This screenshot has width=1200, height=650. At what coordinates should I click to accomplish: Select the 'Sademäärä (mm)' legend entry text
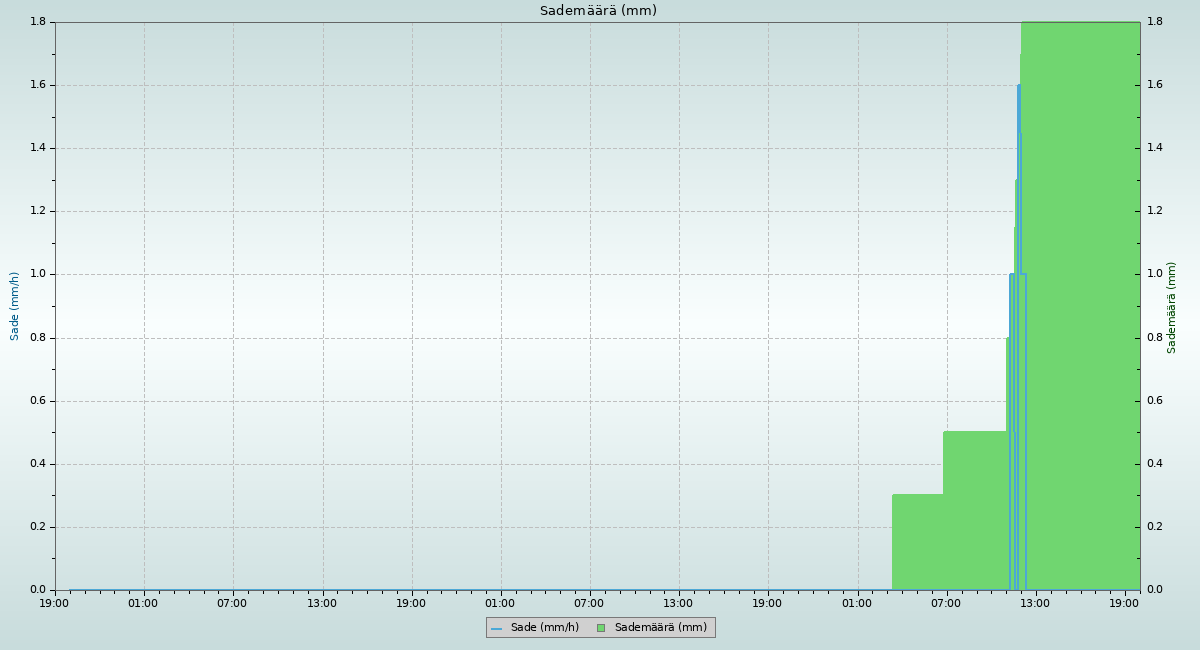click(660, 628)
